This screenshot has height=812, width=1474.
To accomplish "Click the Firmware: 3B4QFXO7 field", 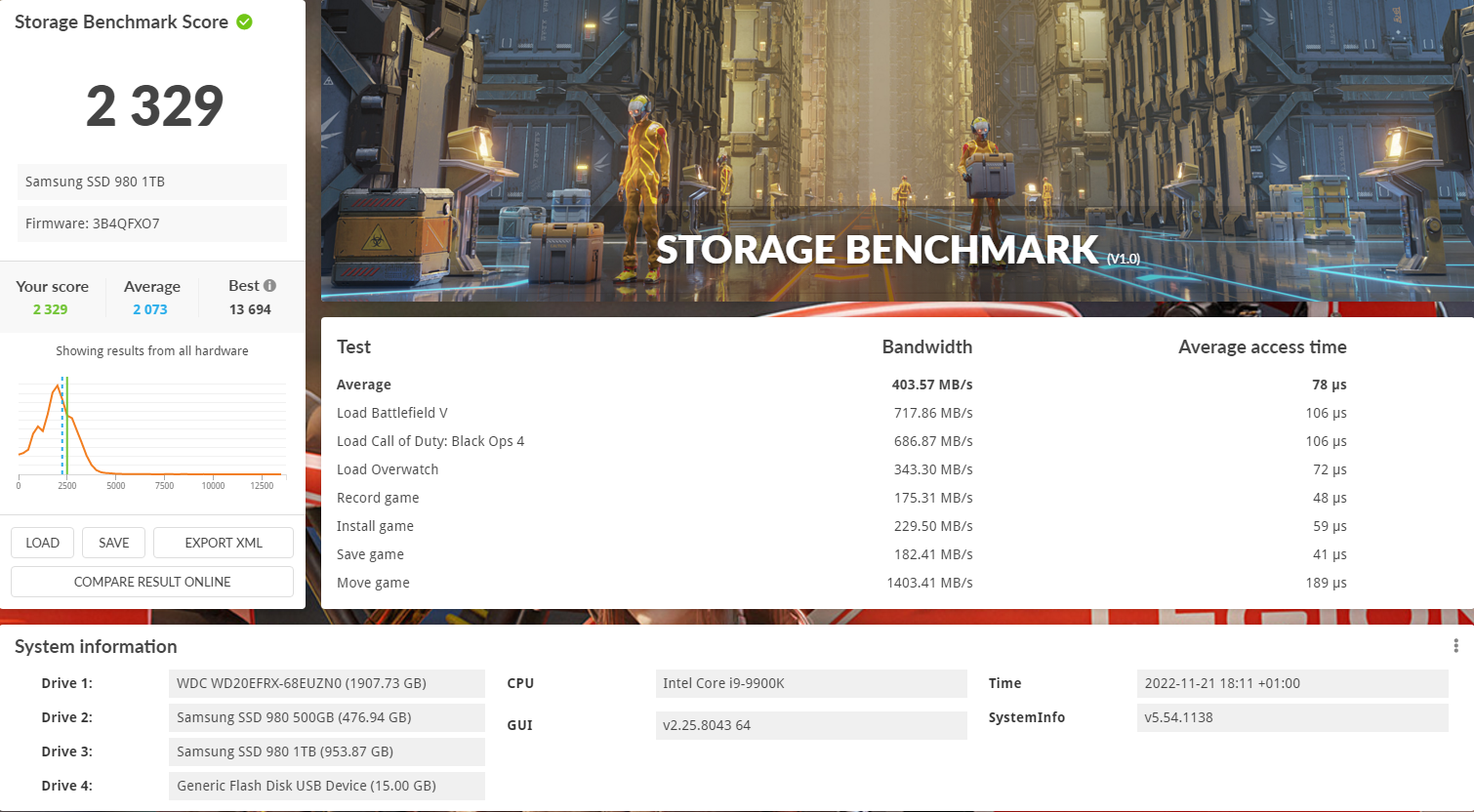I will click(x=152, y=223).
